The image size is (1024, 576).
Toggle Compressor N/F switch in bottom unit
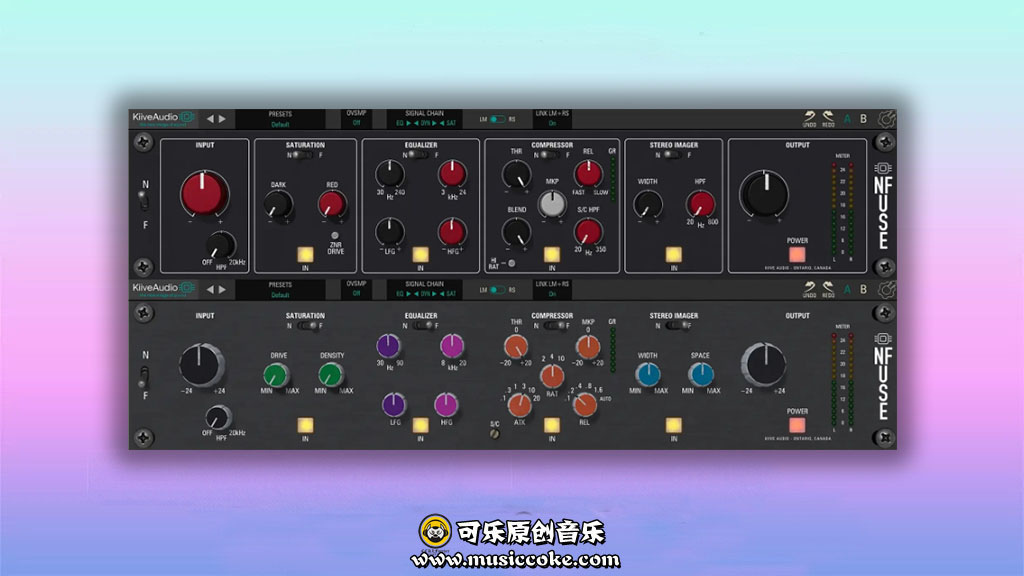coord(554,326)
